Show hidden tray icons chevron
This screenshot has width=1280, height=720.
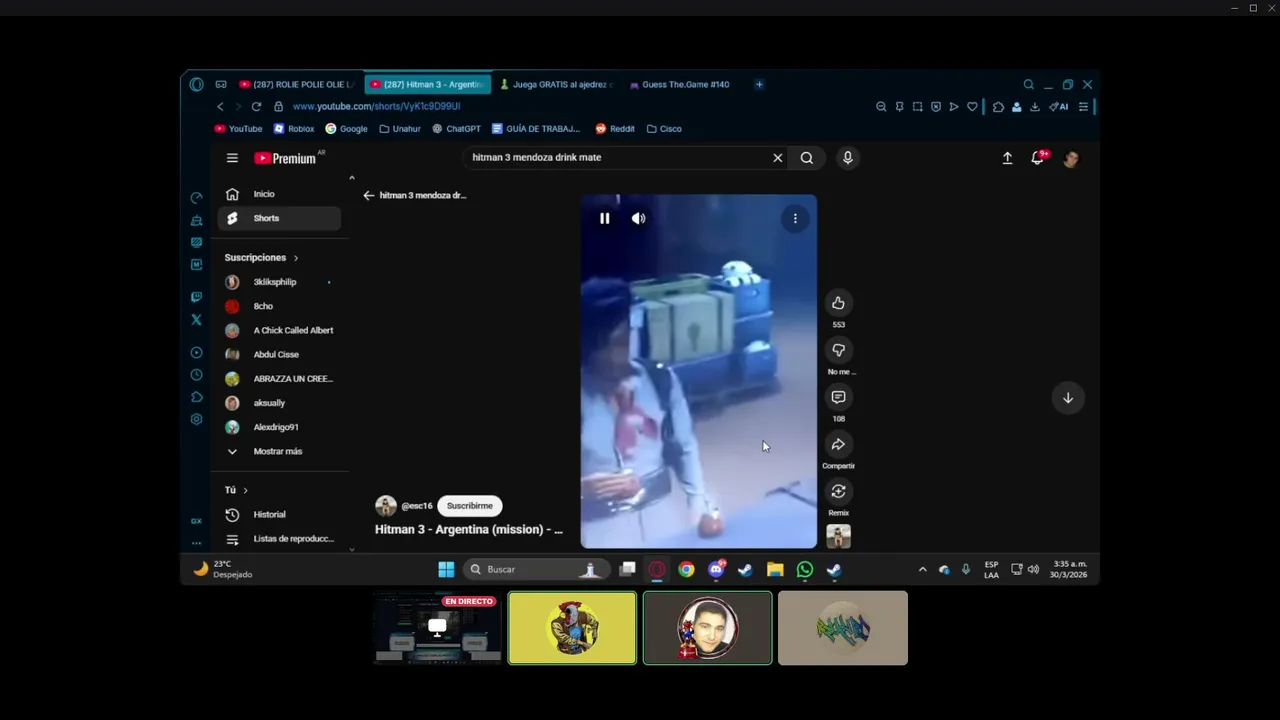pyautogui.click(x=922, y=569)
